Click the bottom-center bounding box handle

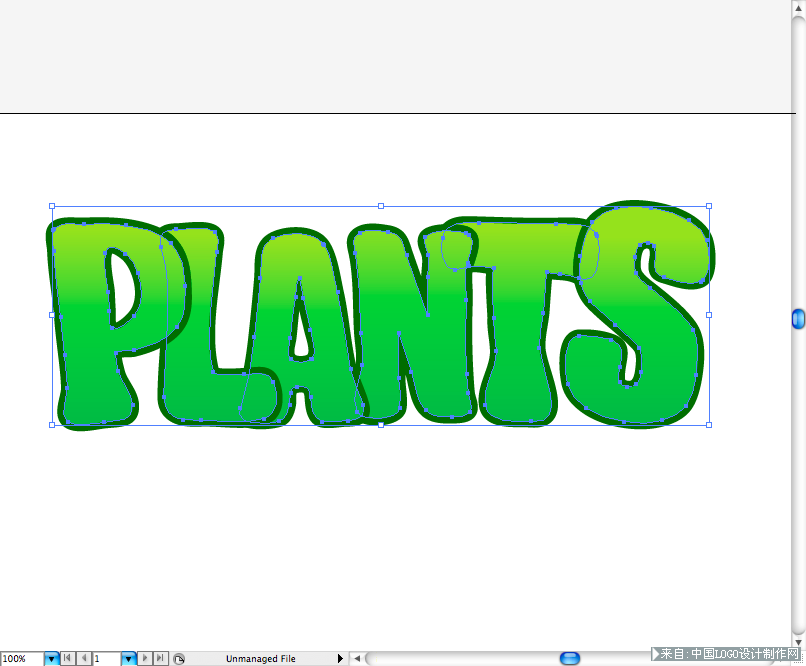[x=381, y=425]
